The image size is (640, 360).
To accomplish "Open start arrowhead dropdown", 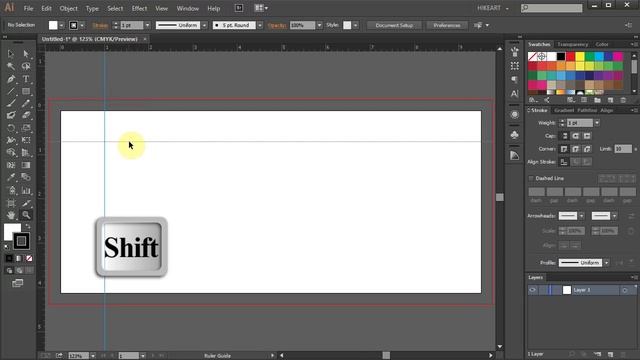I will tap(581, 216).
